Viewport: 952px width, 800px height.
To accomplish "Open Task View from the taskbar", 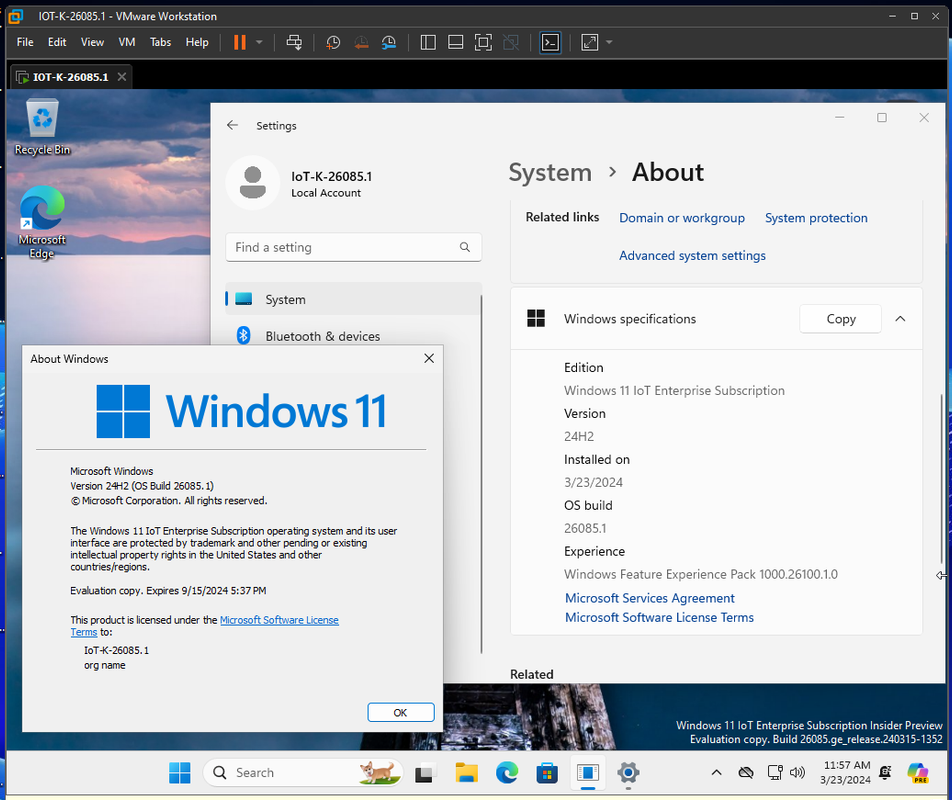I will 425,773.
